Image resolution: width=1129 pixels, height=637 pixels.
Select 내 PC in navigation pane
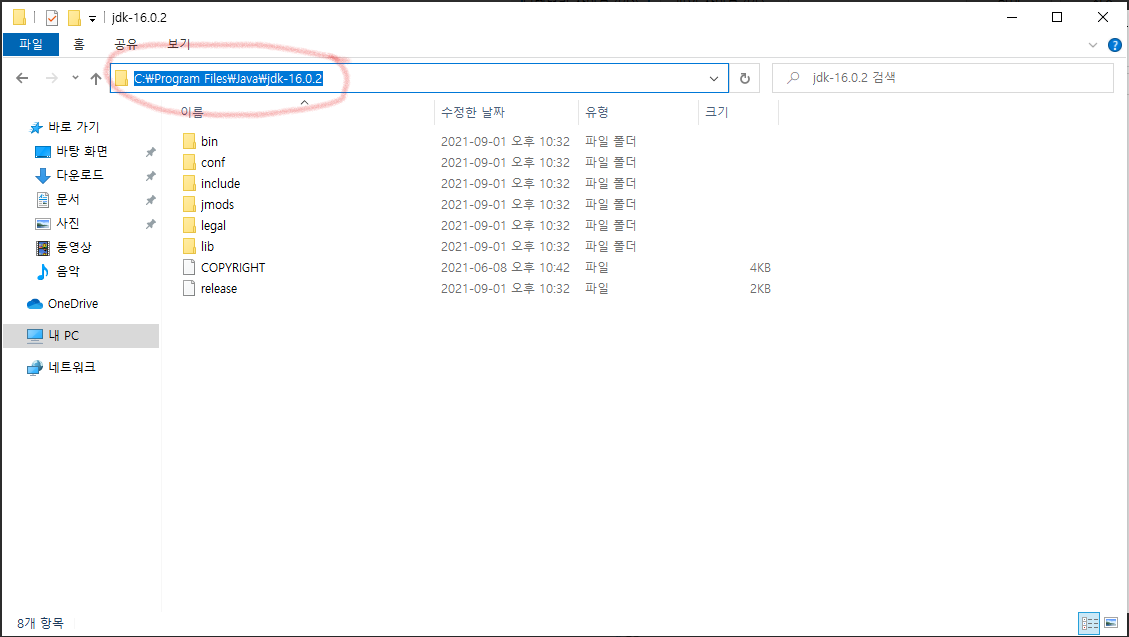[x=81, y=335]
